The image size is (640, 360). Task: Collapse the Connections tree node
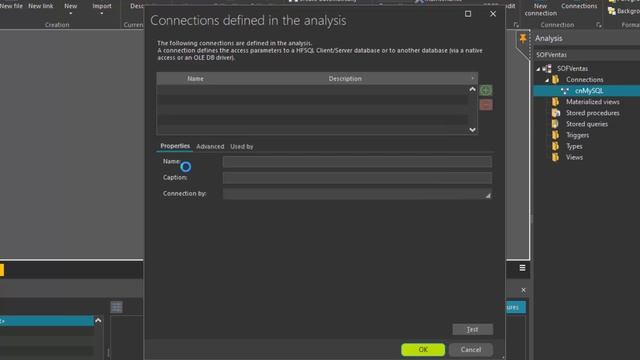pyautogui.click(x=547, y=80)
